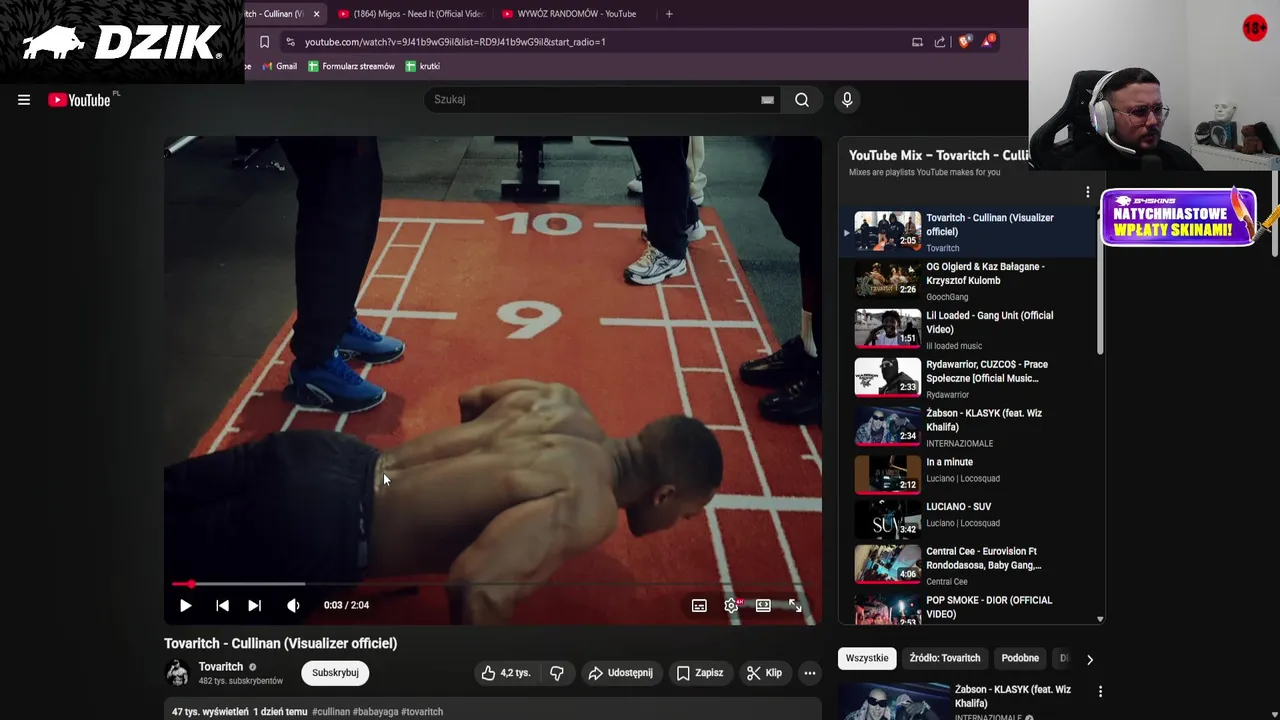Image resolution: width=1280 pixels, height=720 pixels.
Task: Open a new browser tab
Action: pos(669,14)
